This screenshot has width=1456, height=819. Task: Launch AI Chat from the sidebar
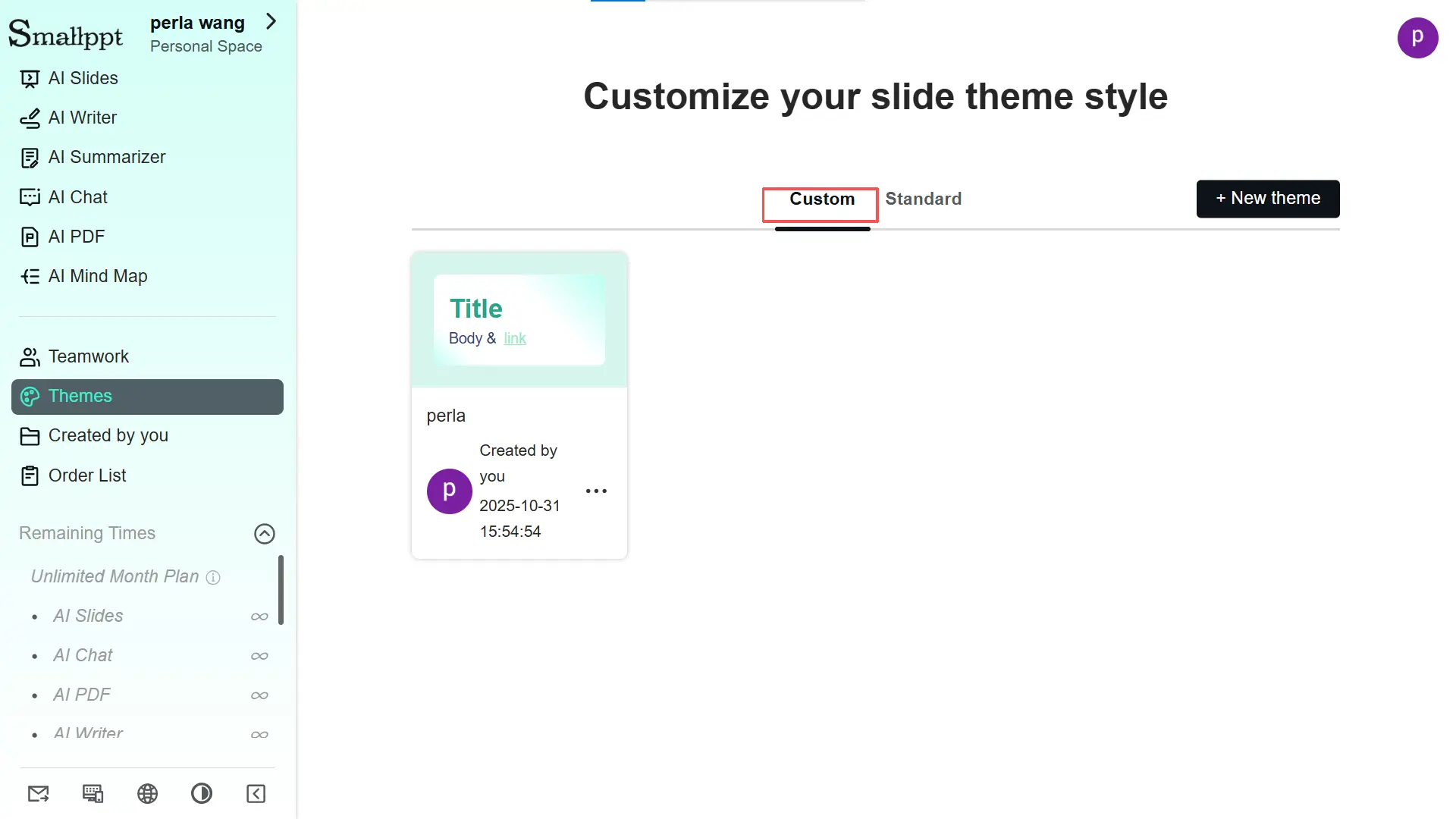pyautogui.click(x=78, y=196)
